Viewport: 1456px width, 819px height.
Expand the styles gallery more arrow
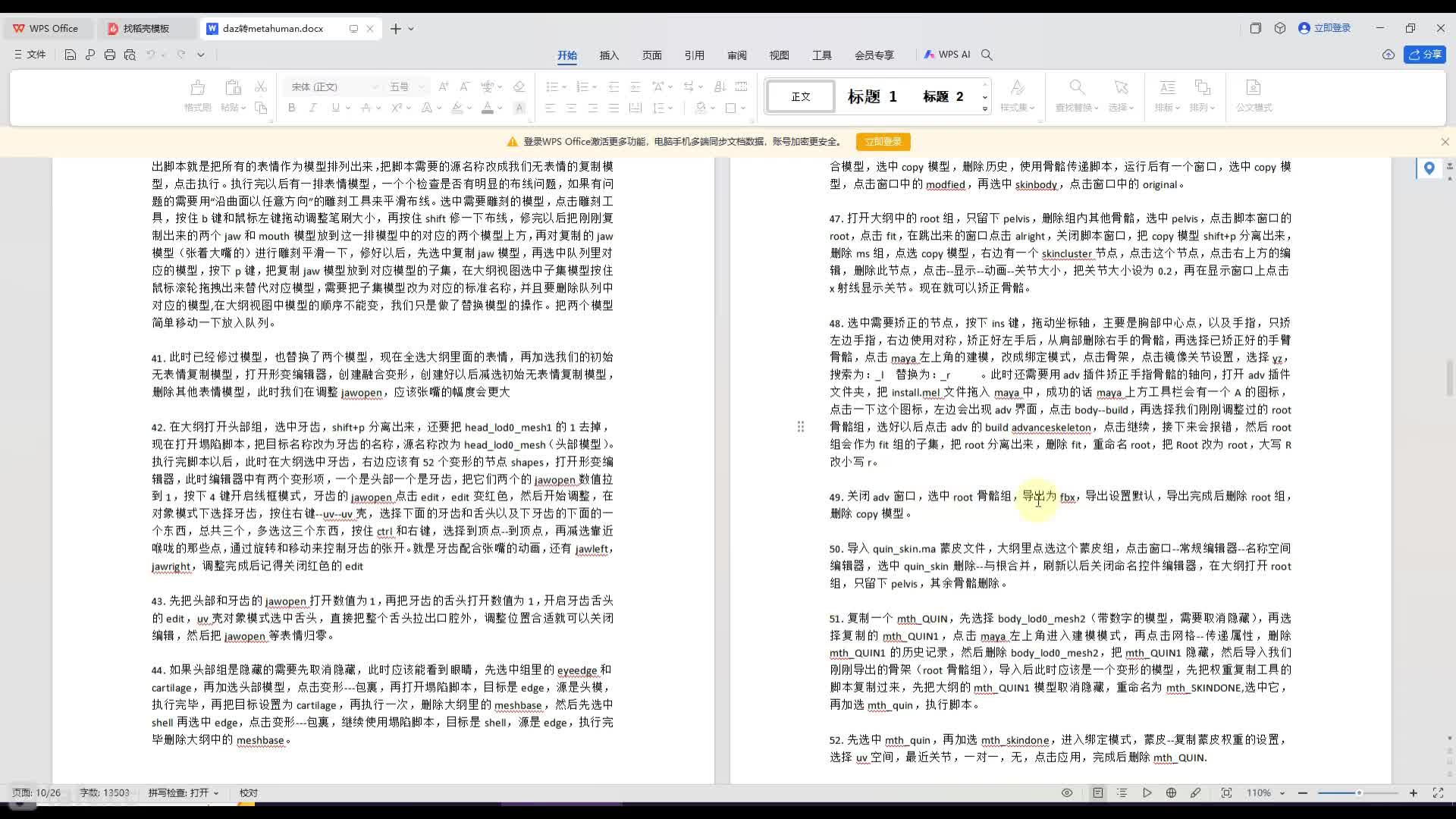click(x=985, y=108)
